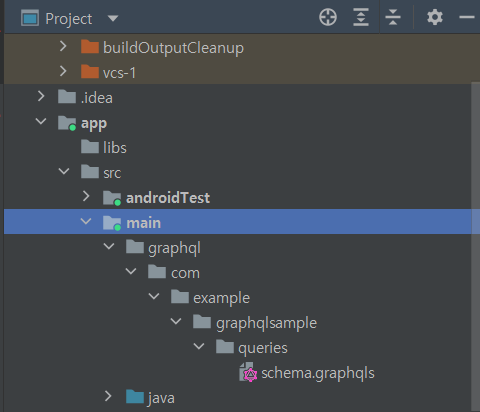Viewport: 480px width, 412px height.
Task: Collapse the queries folder
Action: (199, 346)
